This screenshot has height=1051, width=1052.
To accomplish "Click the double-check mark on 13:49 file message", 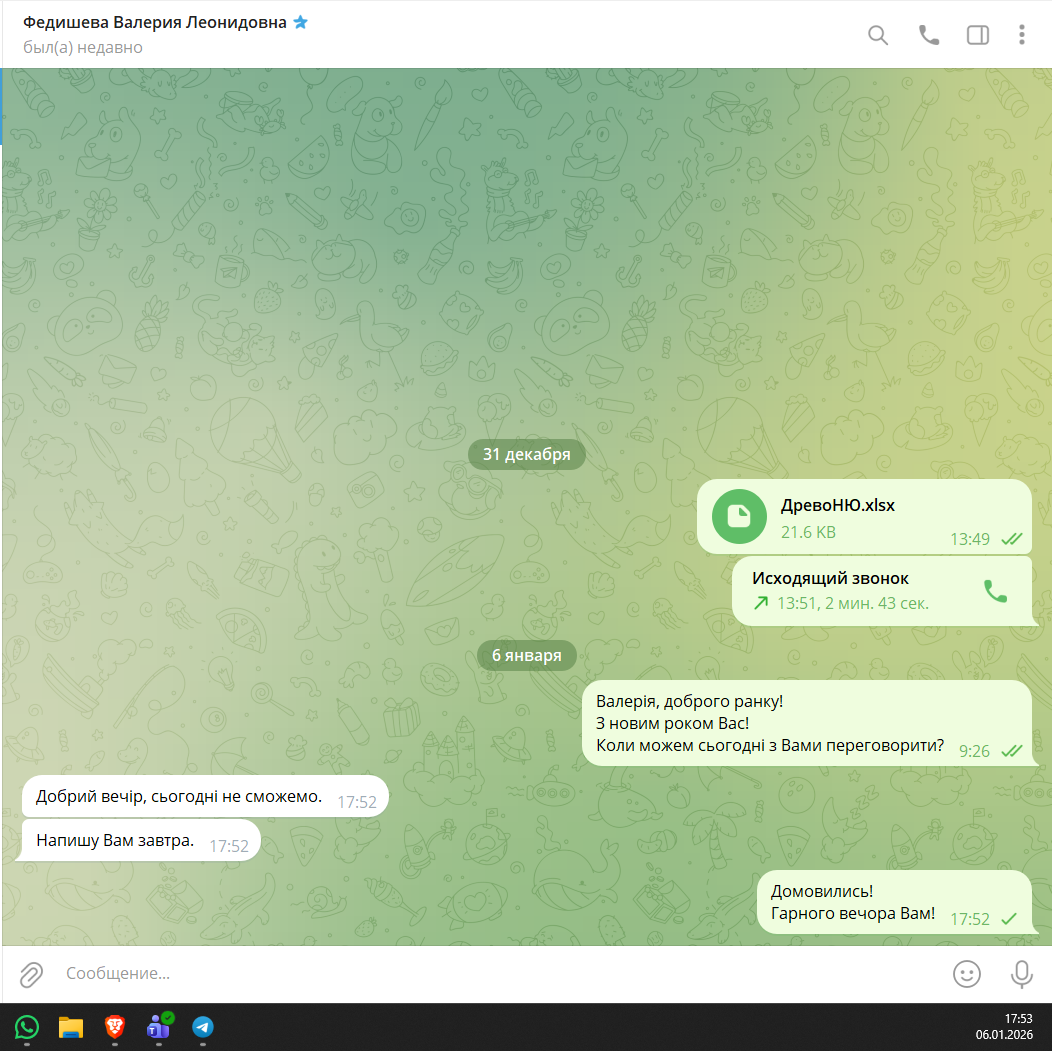I will (x=1011, y=539).
